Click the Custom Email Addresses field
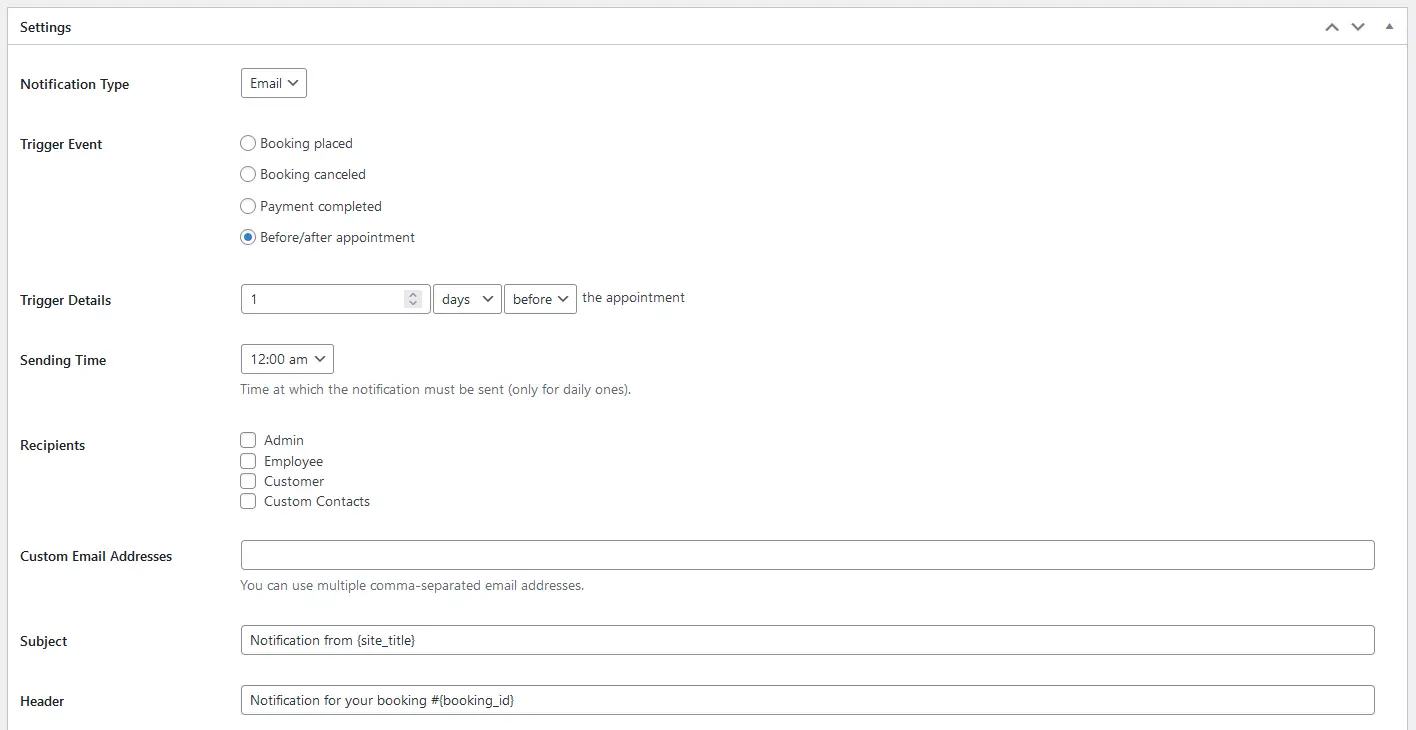 [x=808, y=555]
